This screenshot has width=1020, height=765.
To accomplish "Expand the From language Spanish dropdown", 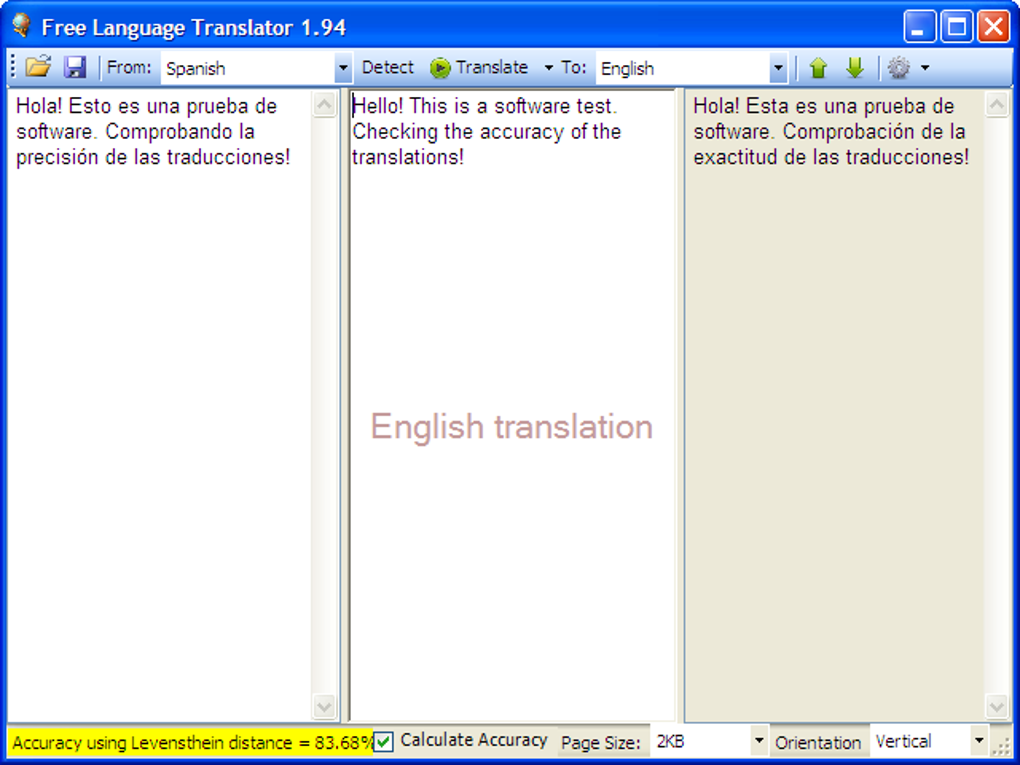I will 343,68.
